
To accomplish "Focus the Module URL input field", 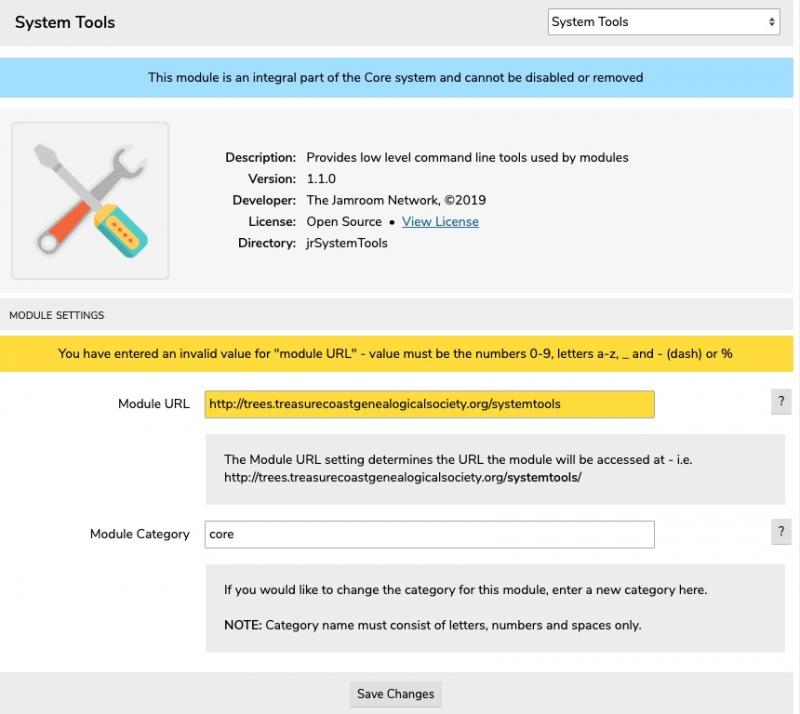I will pyautogui.click(x=429, y=404).
